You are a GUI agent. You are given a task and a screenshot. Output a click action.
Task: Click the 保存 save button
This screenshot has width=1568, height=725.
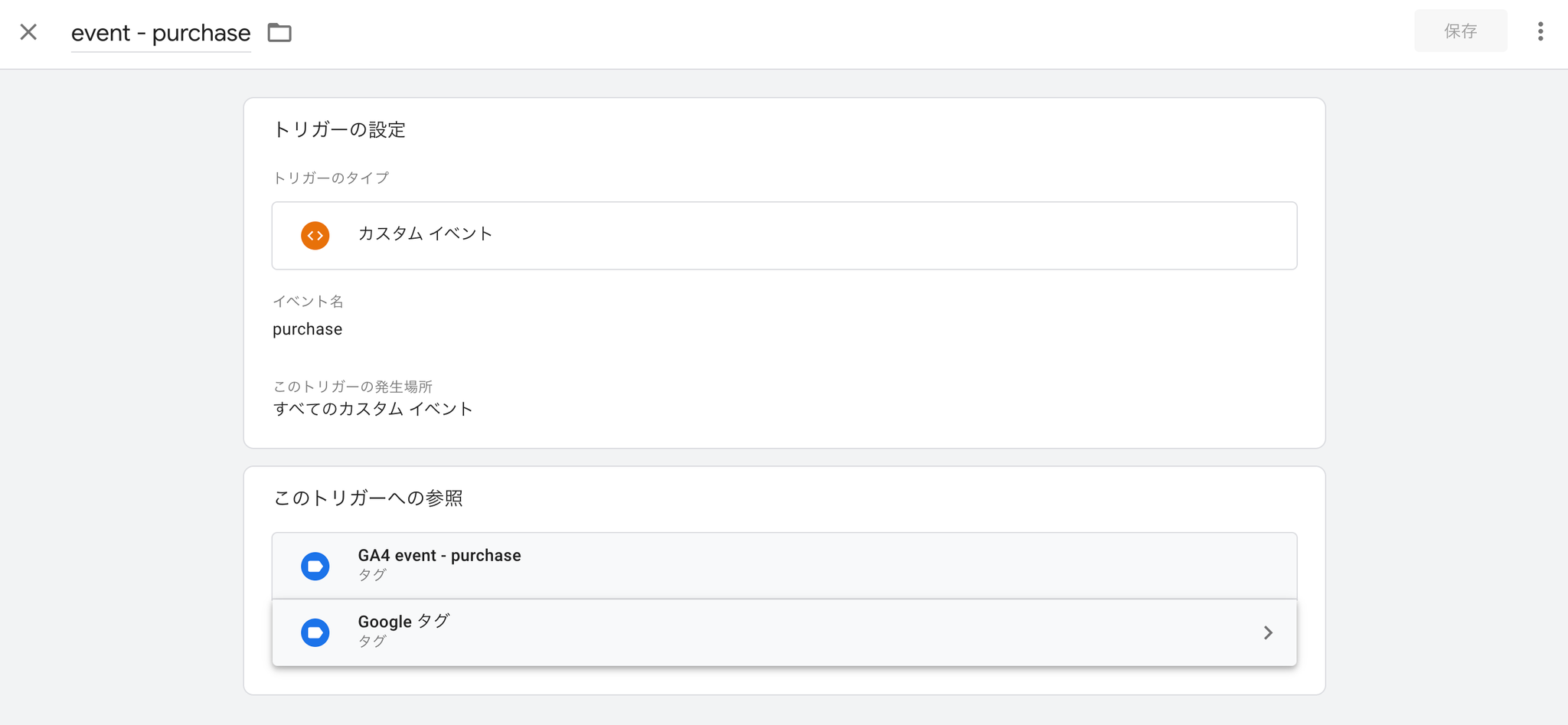tap(1460, 31)
